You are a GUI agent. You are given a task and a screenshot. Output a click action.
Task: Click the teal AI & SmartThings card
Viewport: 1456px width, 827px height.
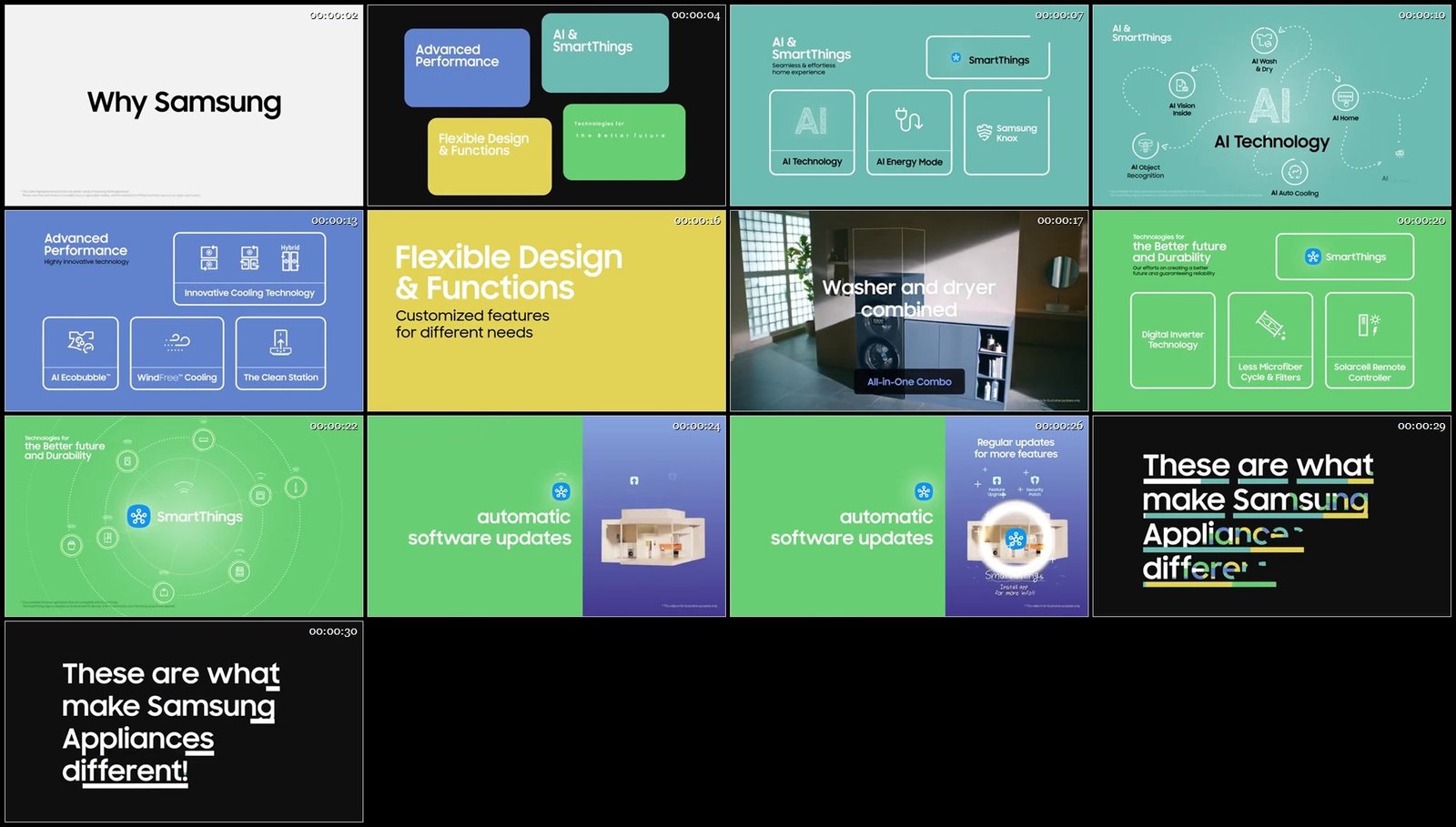605,53
